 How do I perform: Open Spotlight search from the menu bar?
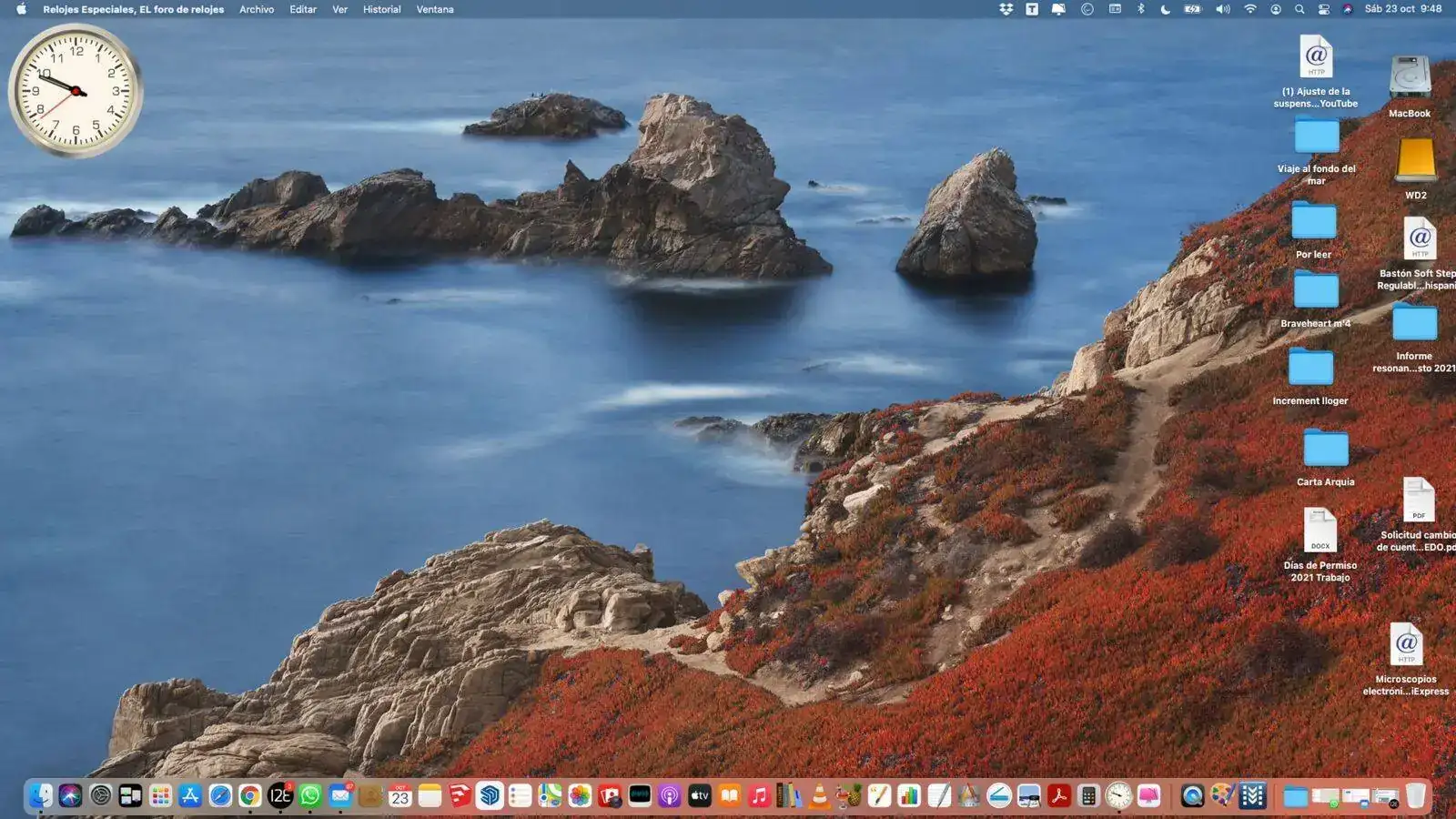[x=1299, y=9]
